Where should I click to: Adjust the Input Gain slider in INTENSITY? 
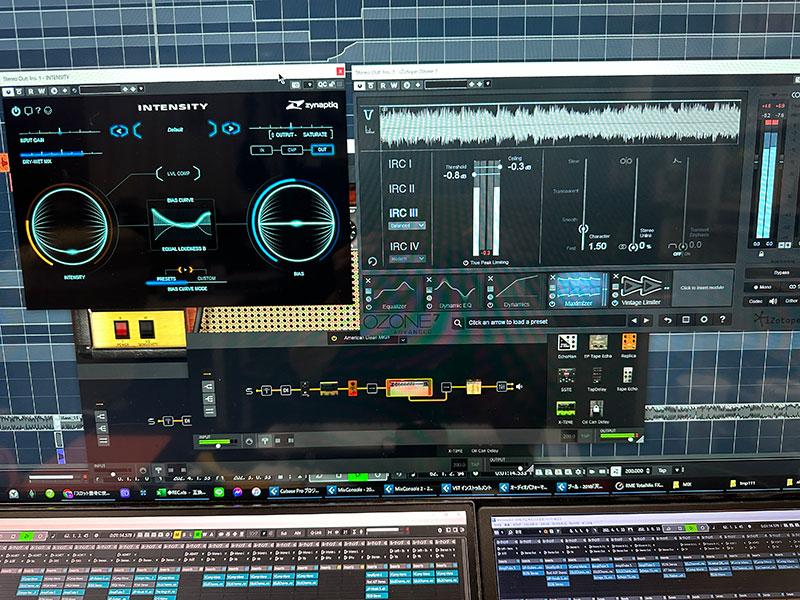pyautogui.click(x=60, y=132)
